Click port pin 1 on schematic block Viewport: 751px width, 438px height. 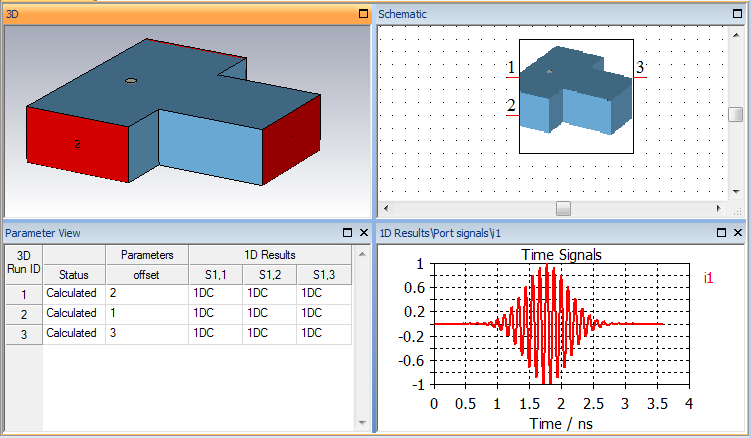point(512,77)
